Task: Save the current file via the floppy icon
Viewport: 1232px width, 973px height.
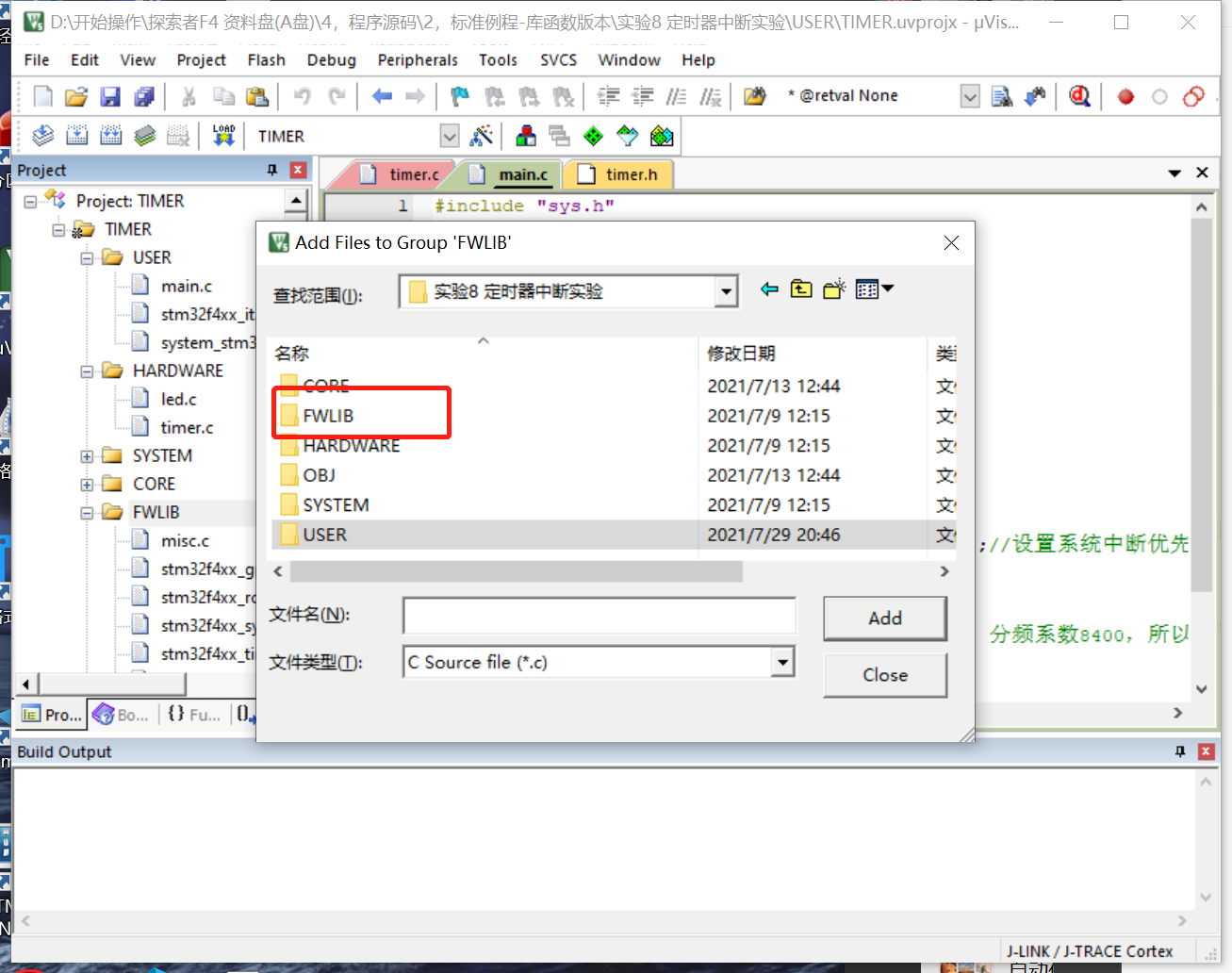Action: tap(110, 96)
